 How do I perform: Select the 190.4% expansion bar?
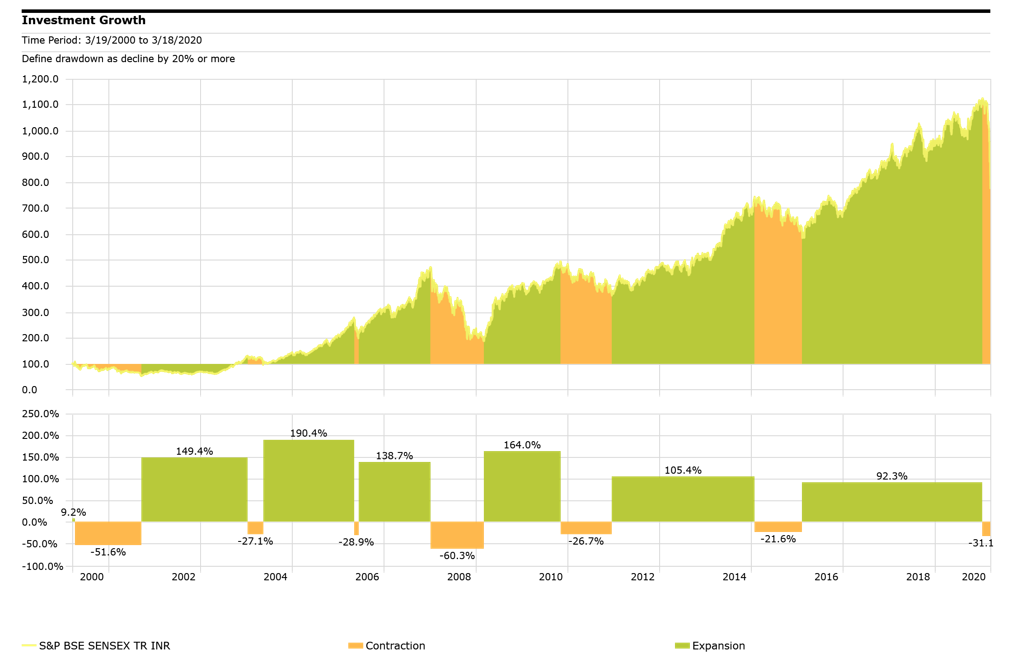308,481
